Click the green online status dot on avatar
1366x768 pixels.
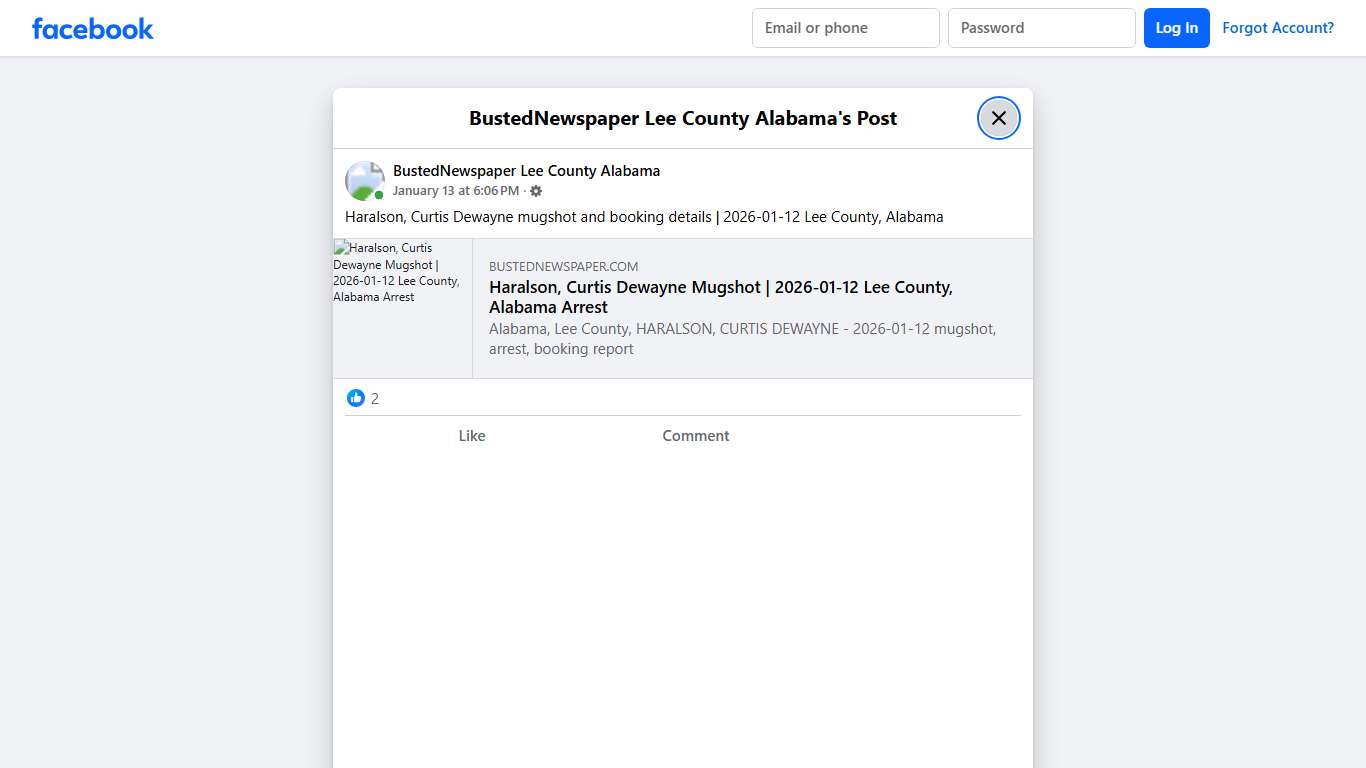coord(378,194)
